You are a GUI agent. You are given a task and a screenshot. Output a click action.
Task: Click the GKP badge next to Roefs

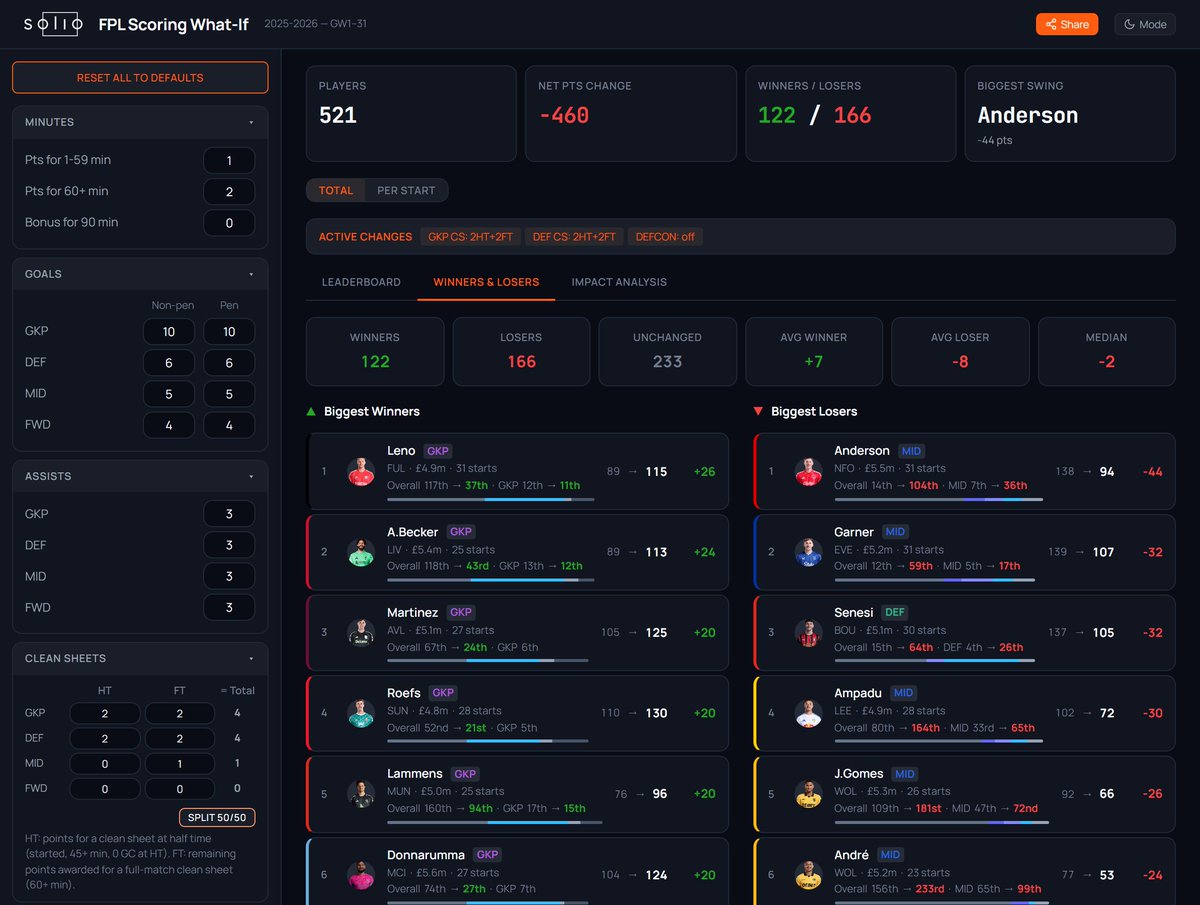(x=443, y=692)
